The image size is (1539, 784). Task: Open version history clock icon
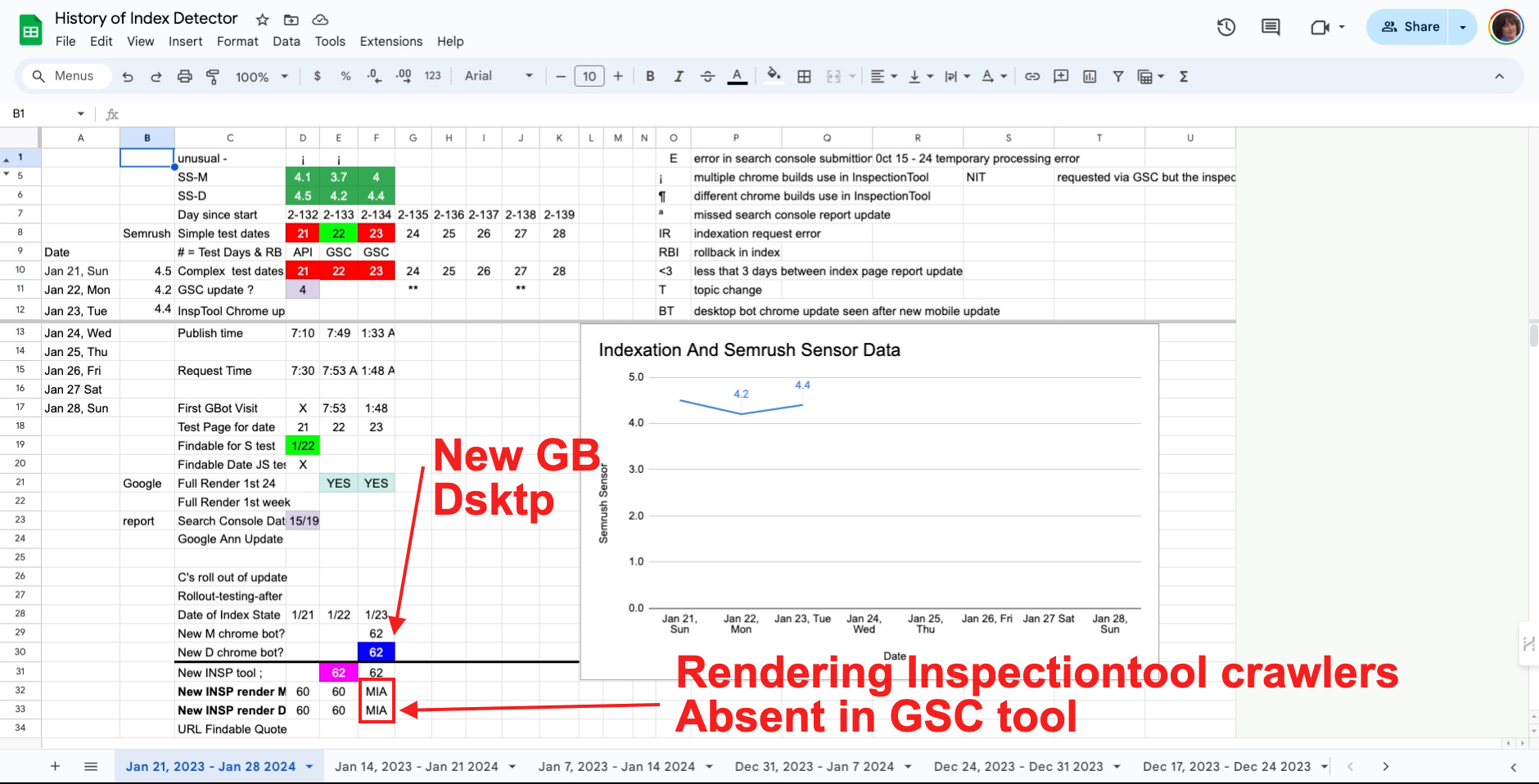pos(1226,27)
